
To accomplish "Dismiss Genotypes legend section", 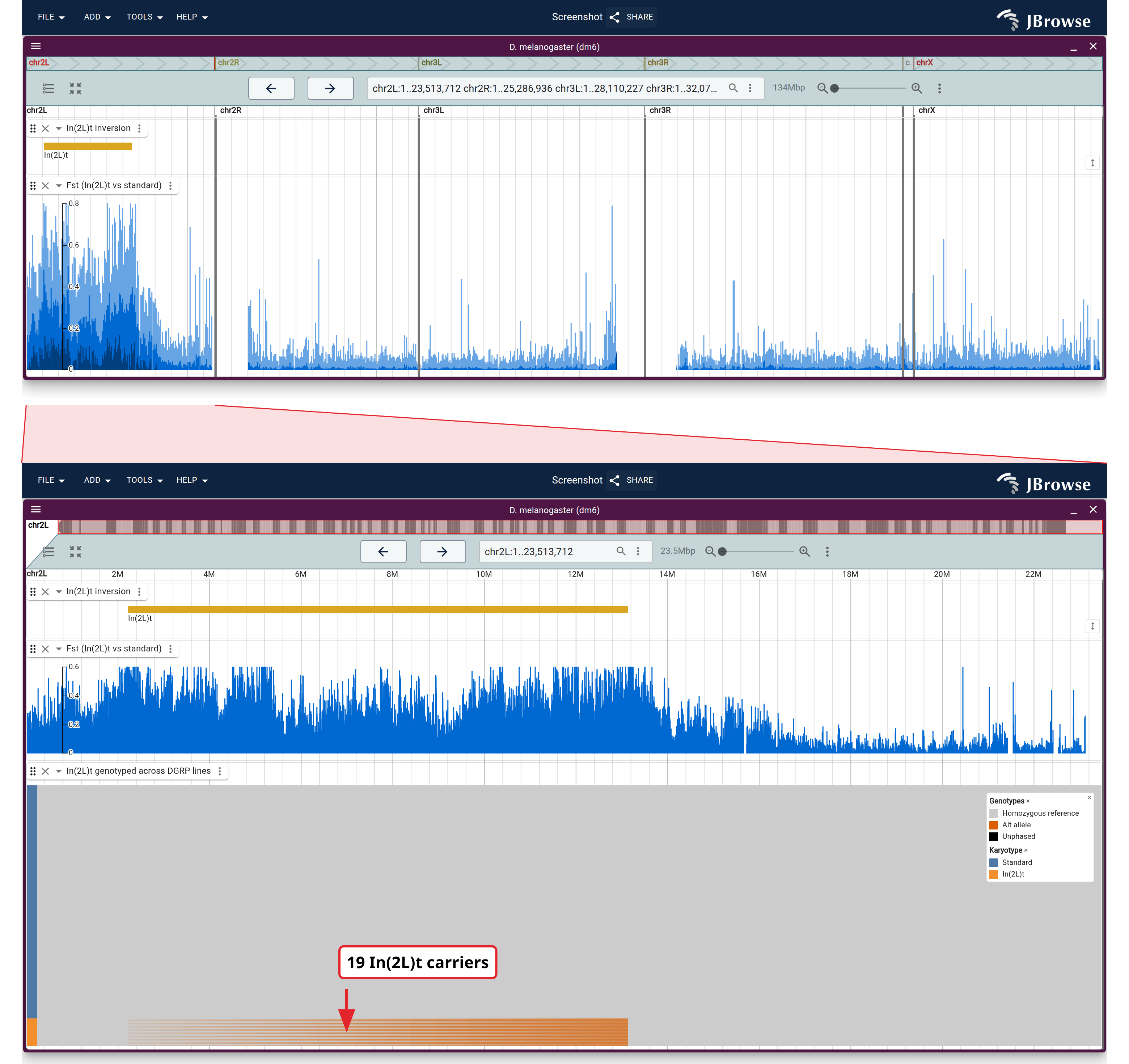I will coord(1028,801).
